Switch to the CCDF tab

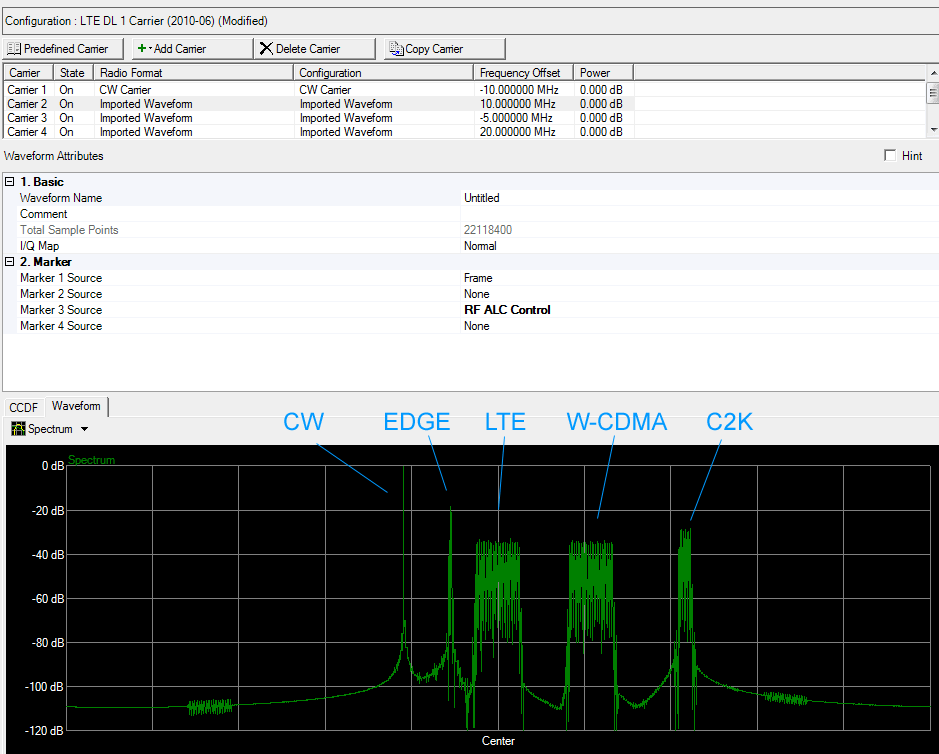coord(23,407)
